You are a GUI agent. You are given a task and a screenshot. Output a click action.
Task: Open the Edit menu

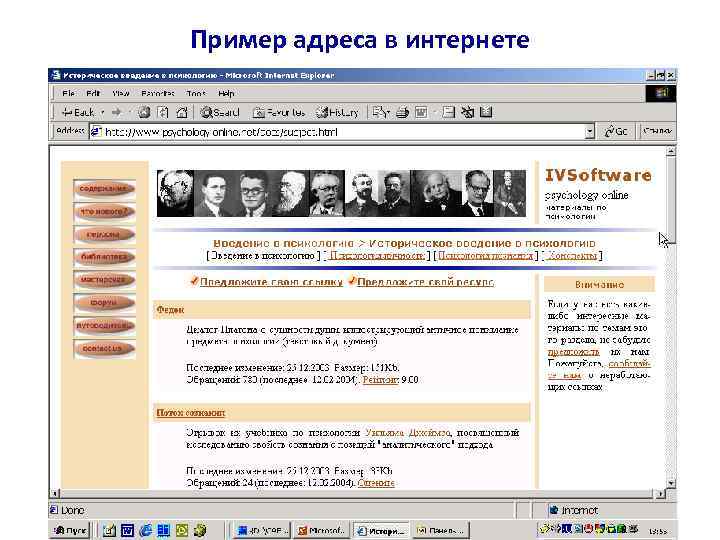[x=93, y=93]
